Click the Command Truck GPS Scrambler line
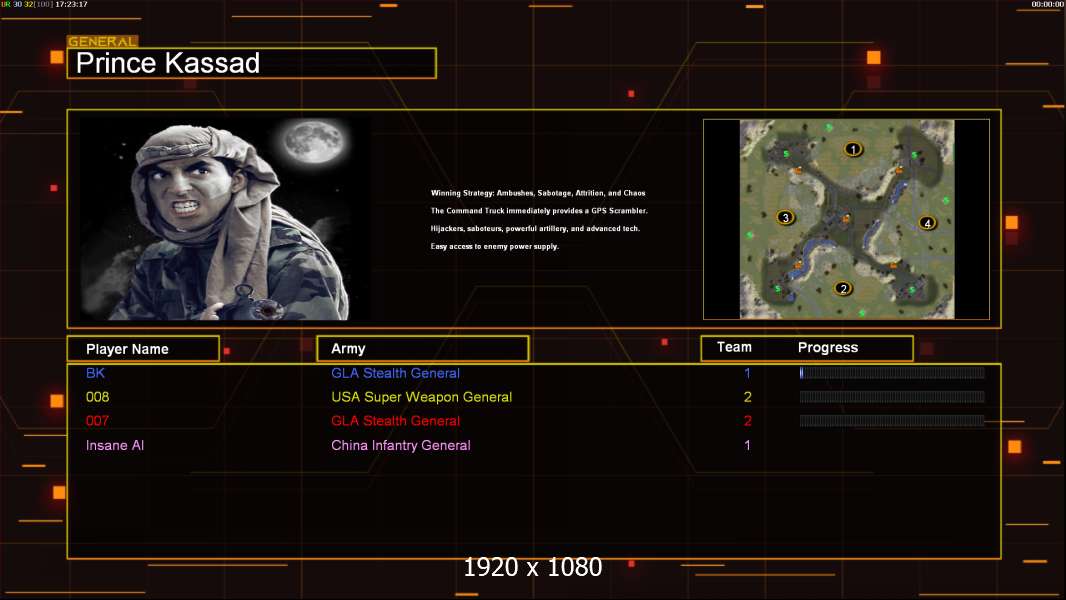The width and height of the screenshot is (1066, 600). [539, 211]
